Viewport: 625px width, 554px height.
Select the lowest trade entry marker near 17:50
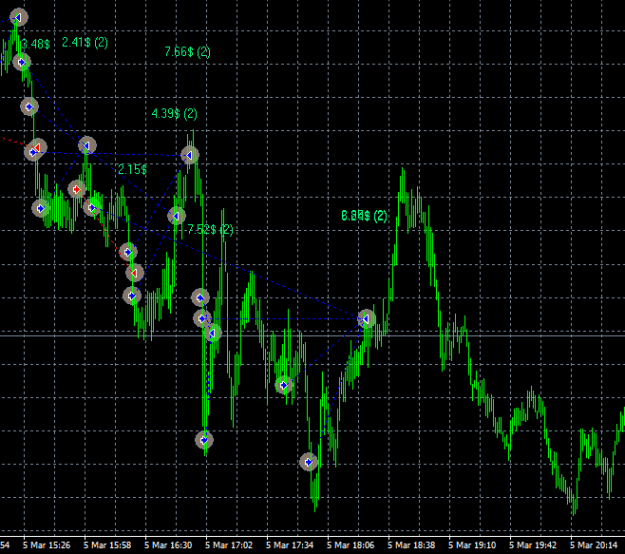click(x=308, y=462)
